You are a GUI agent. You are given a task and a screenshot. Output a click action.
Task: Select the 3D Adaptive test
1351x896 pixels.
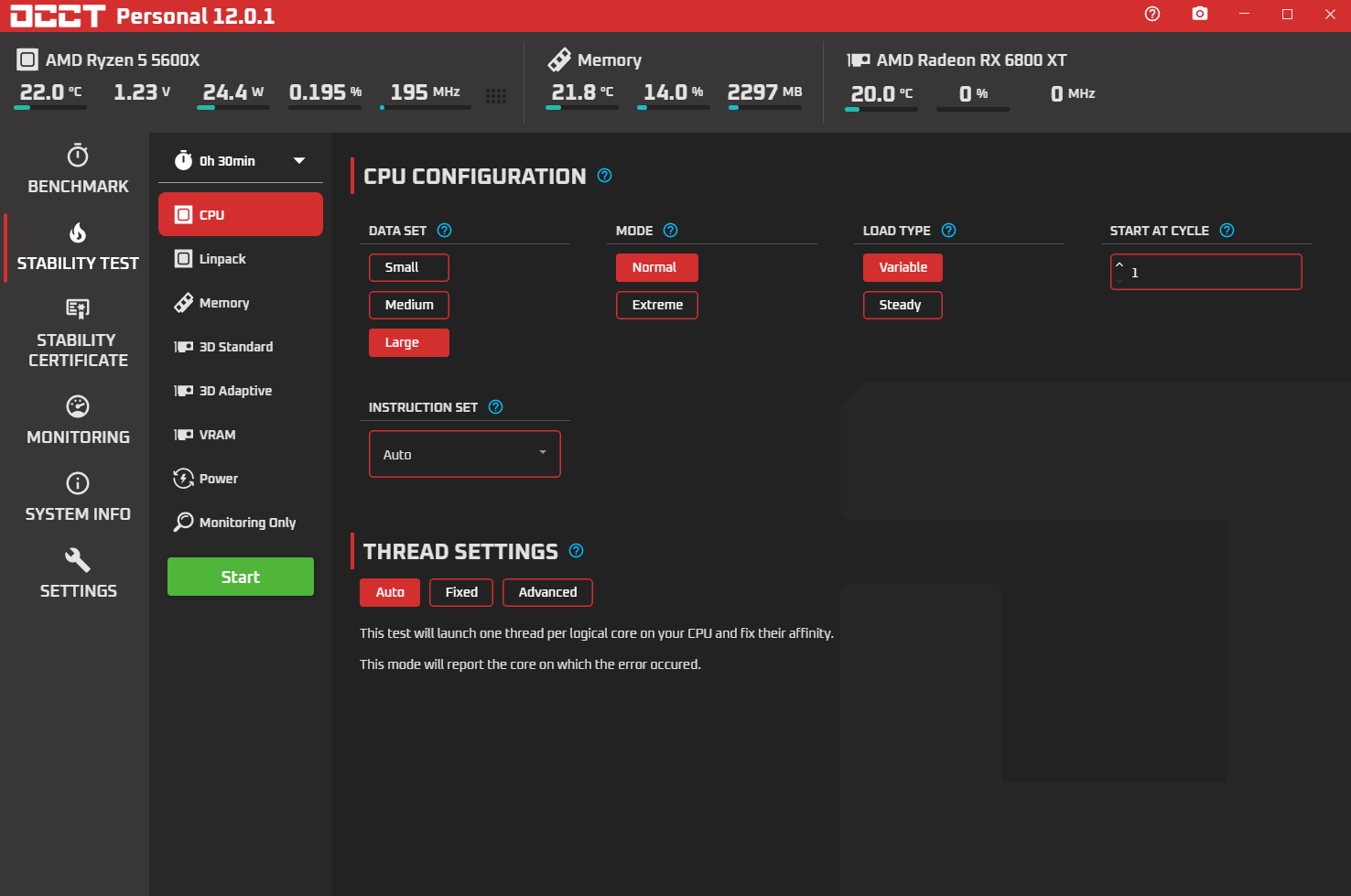point(241,391)
